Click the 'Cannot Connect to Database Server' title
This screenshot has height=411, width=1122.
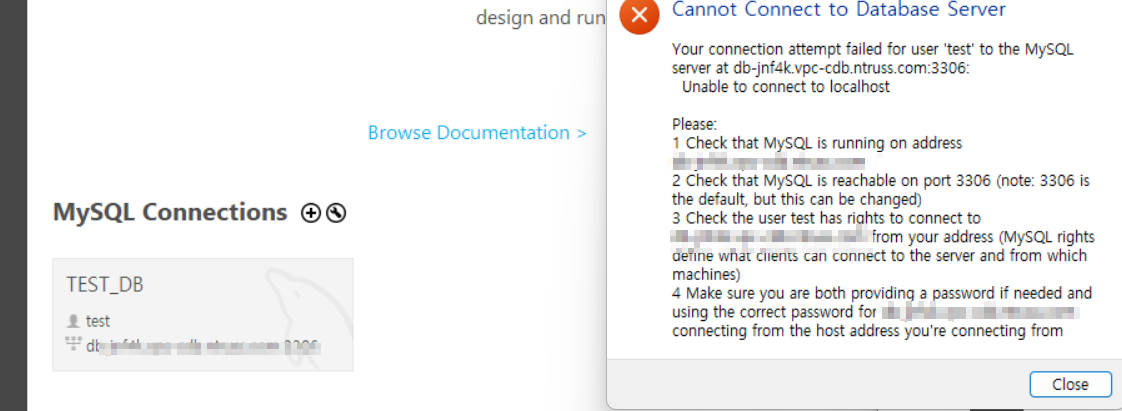839,9
